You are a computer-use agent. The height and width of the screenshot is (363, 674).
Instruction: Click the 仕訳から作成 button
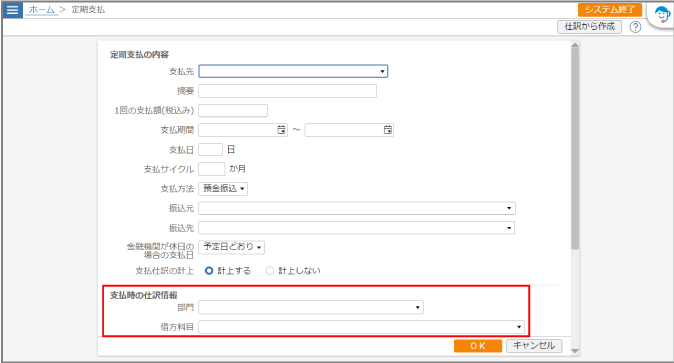[x=589, y=27]
